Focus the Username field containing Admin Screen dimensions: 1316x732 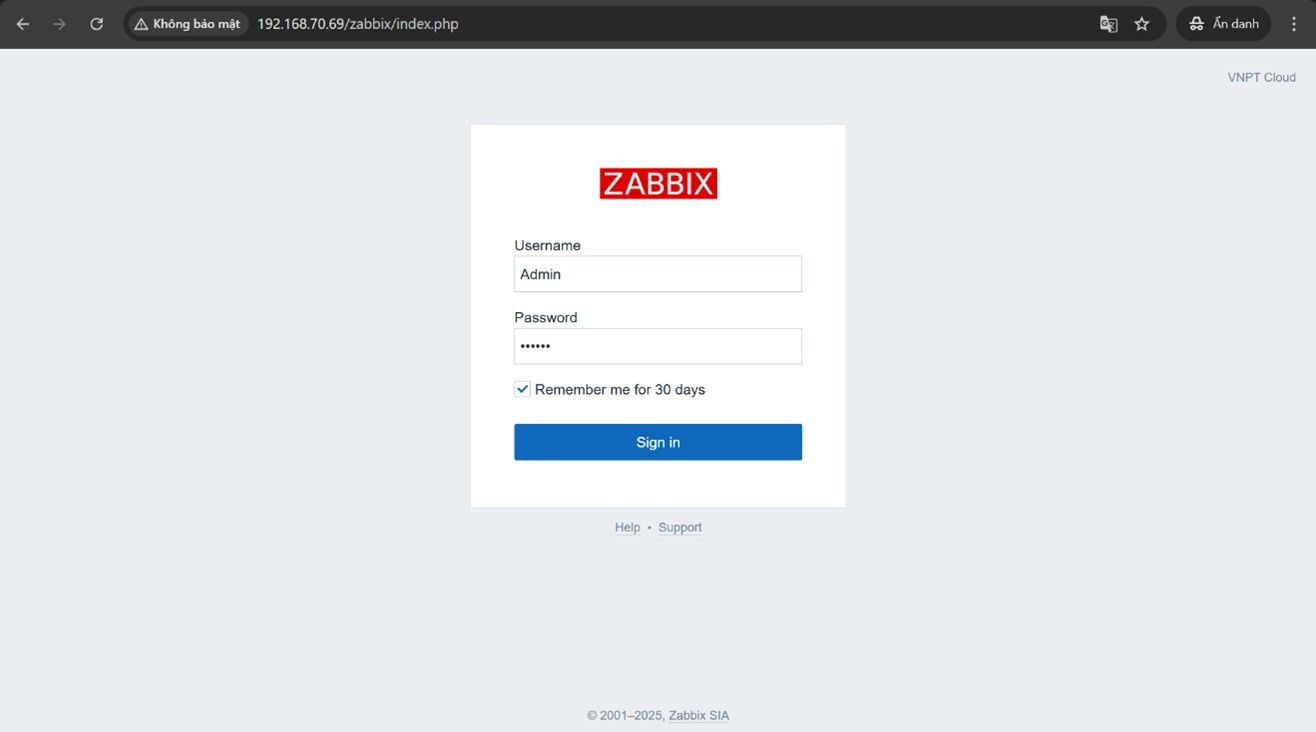[x=657, y=274]
